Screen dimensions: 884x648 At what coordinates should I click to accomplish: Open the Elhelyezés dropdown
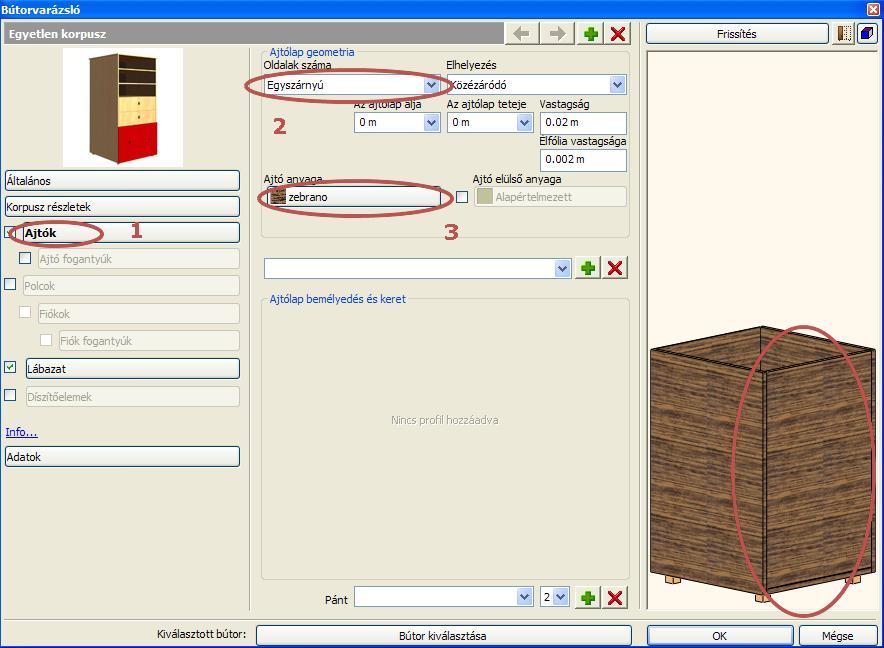[617, 85]
